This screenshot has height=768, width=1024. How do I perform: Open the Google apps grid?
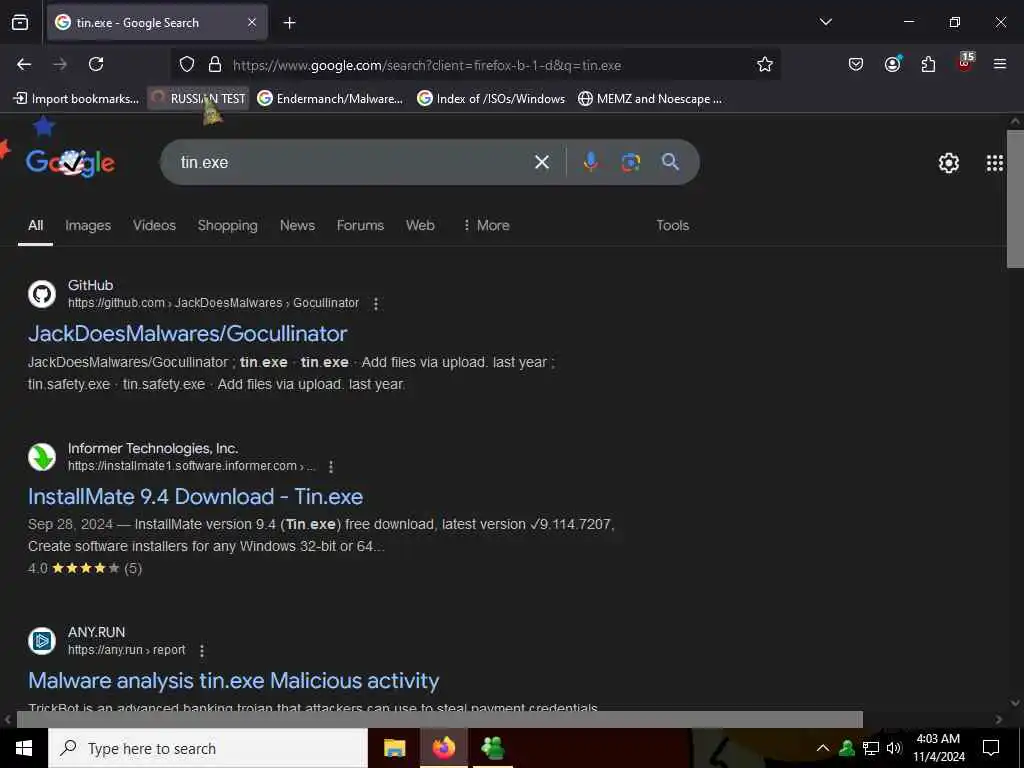pos(995,163)
